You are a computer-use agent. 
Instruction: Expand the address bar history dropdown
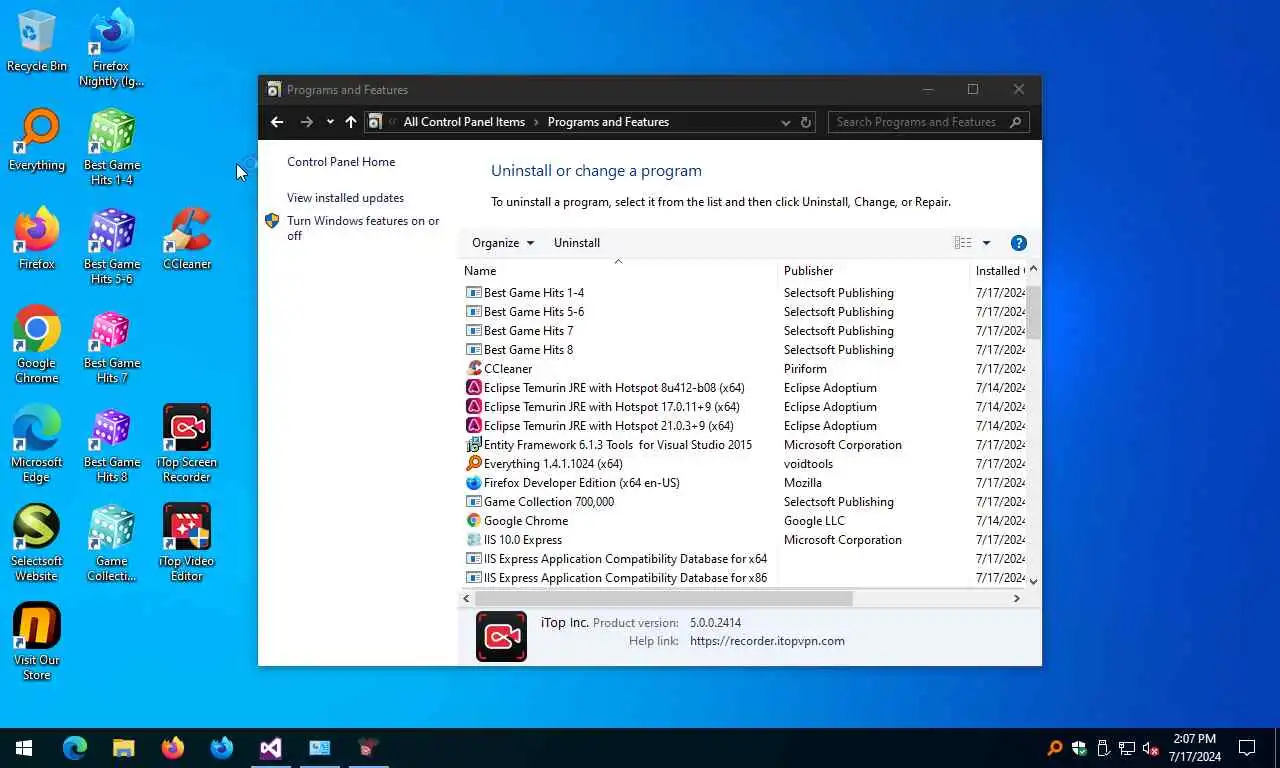click(x=785, y=122)
